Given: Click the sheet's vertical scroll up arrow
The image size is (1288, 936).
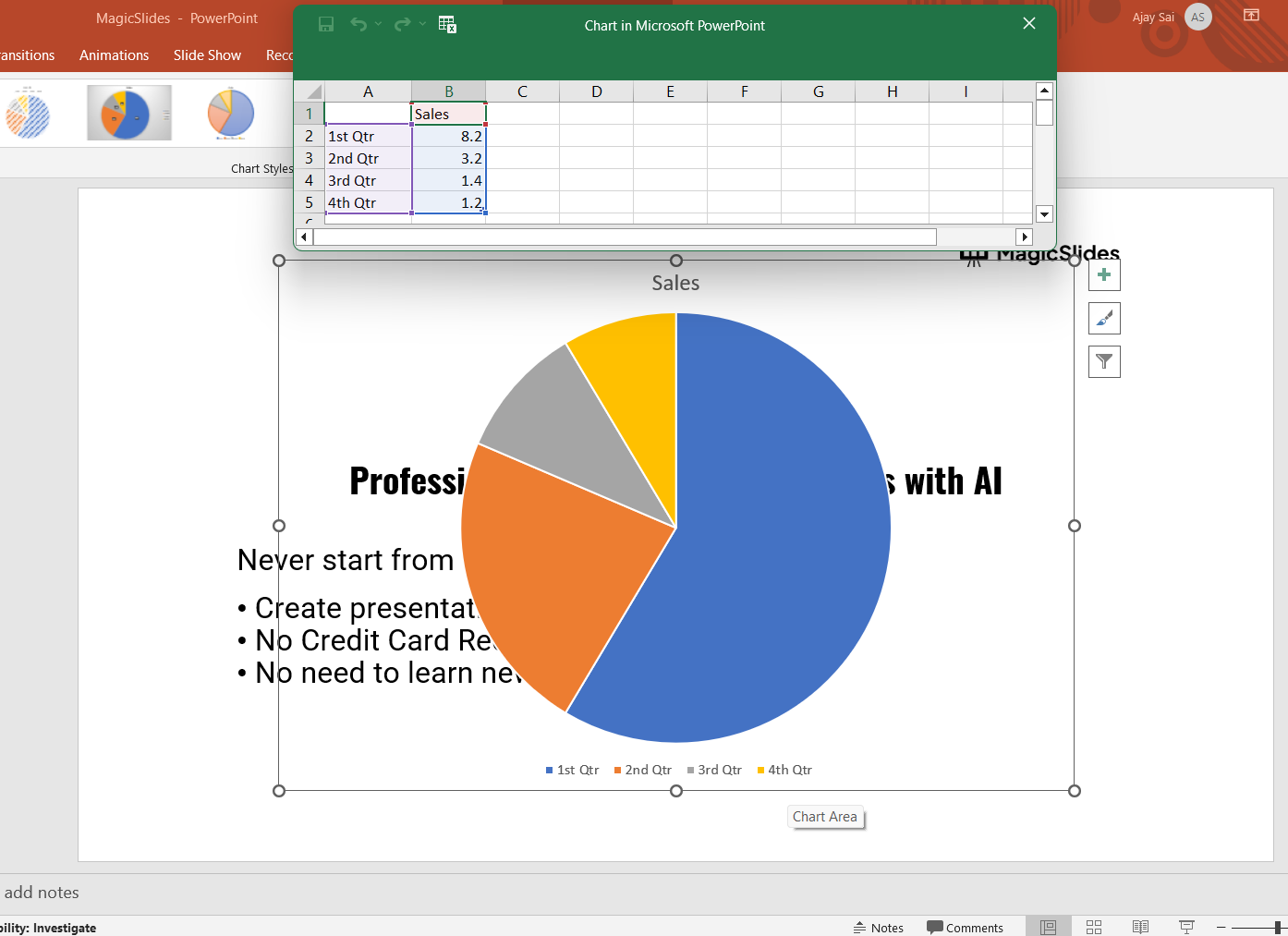Looking at the screenshot, I should click(1044, 91).
